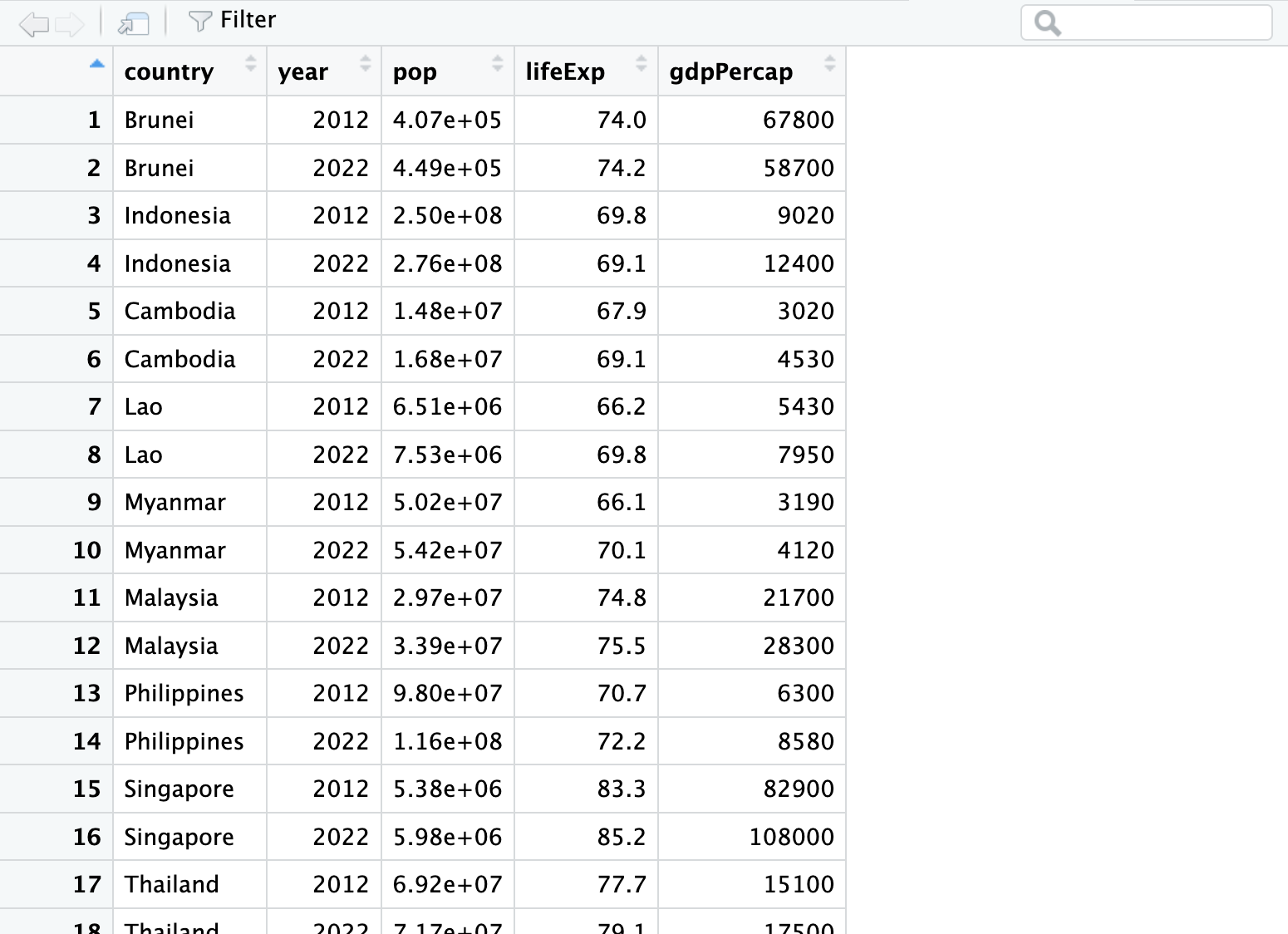Select Singapore 2022 gdpPercap value 108000
Viewport: 1288px width, 934px height.
click(x=752, y=837)
